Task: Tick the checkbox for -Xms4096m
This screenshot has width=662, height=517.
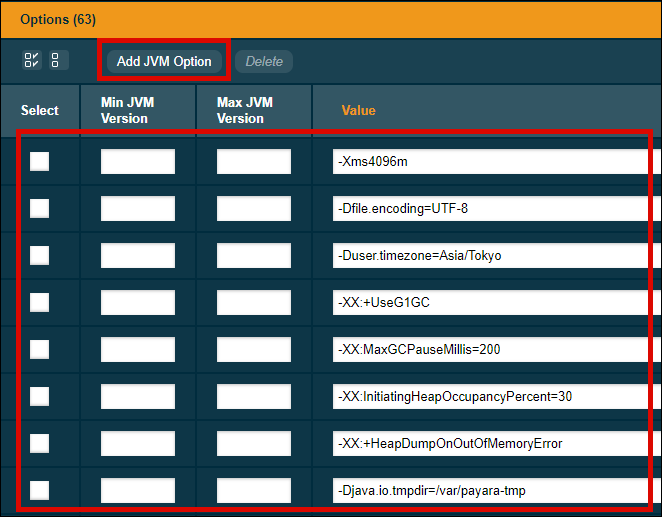Action: tap(39, 162)
